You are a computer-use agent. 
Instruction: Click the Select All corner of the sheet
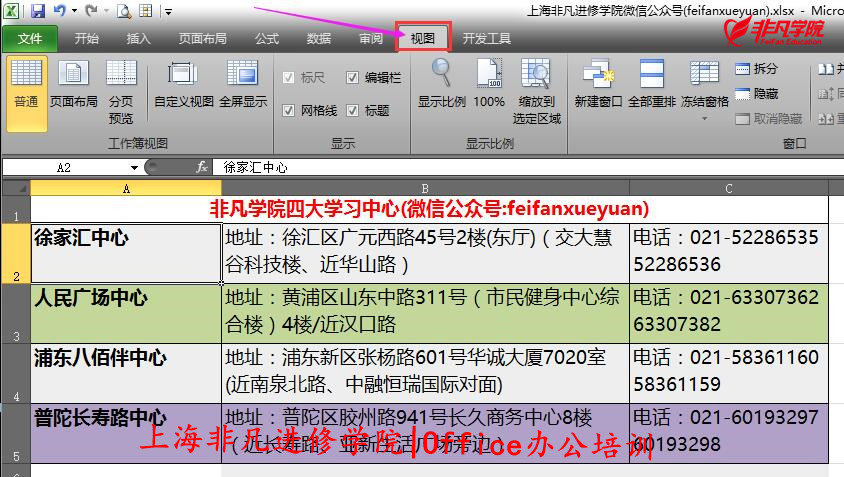pos(16,188)
